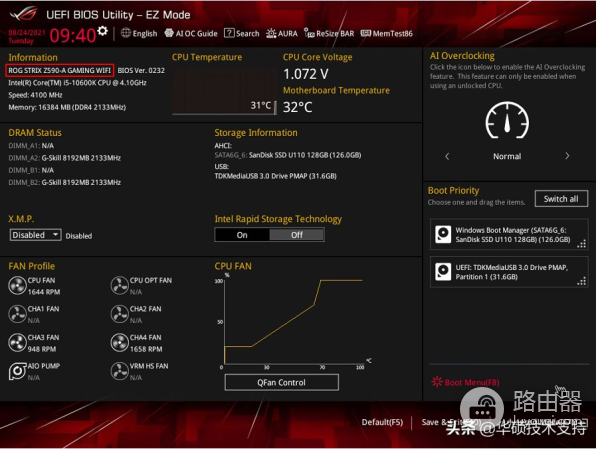The image size is (600, 449).
Task: Go to previous AI Overclocking mode
Action: (447, 156)
